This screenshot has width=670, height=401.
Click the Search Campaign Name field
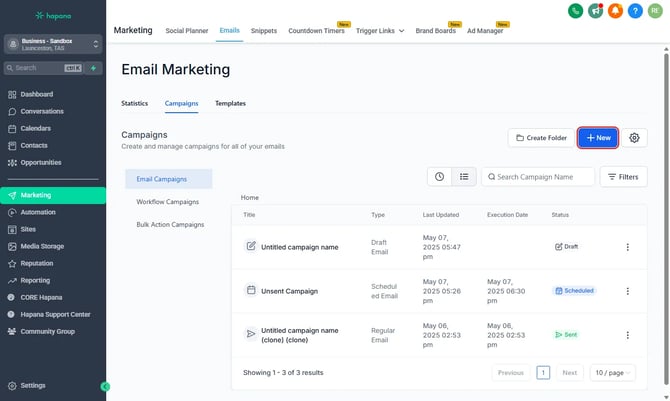[540, 177]
